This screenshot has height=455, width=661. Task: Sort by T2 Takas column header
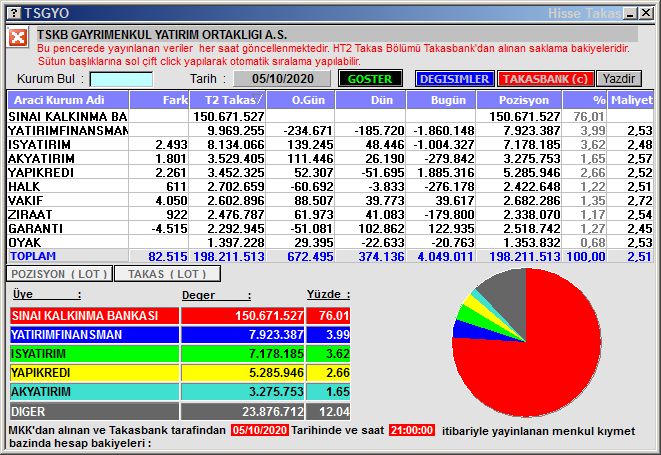[x=228, y=100]
